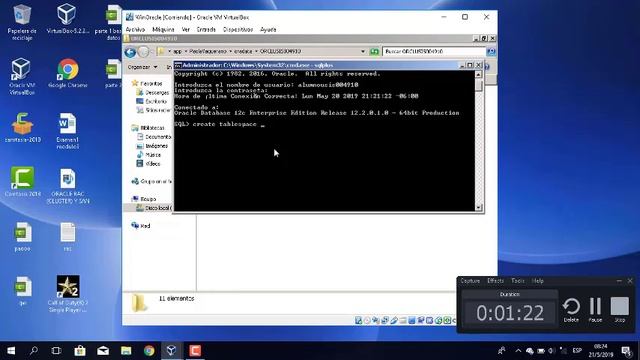
Task: Click the Explorer search field
Action: pos(433,51)
